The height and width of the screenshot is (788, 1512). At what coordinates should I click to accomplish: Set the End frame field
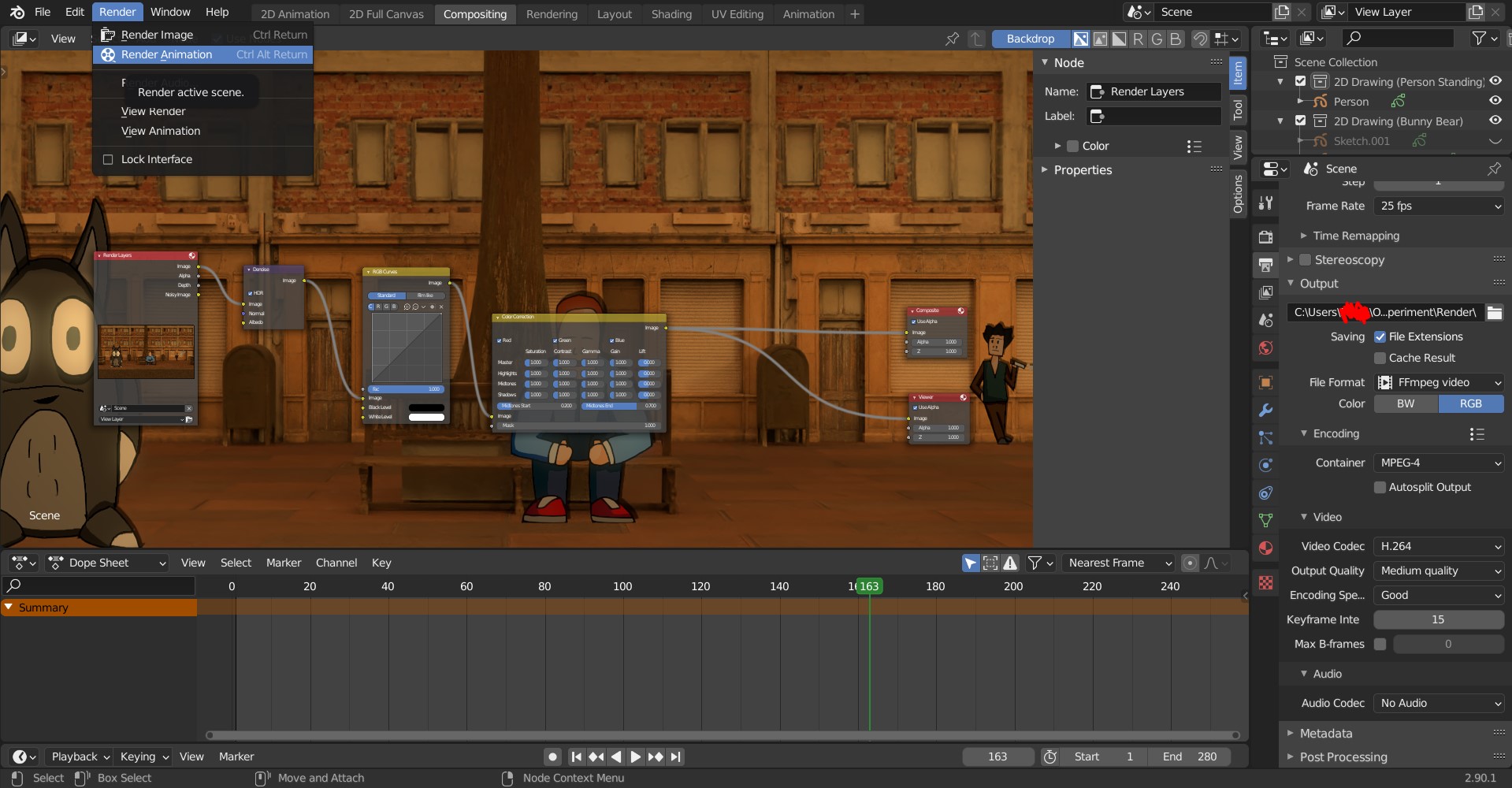tap(1189, 756)
